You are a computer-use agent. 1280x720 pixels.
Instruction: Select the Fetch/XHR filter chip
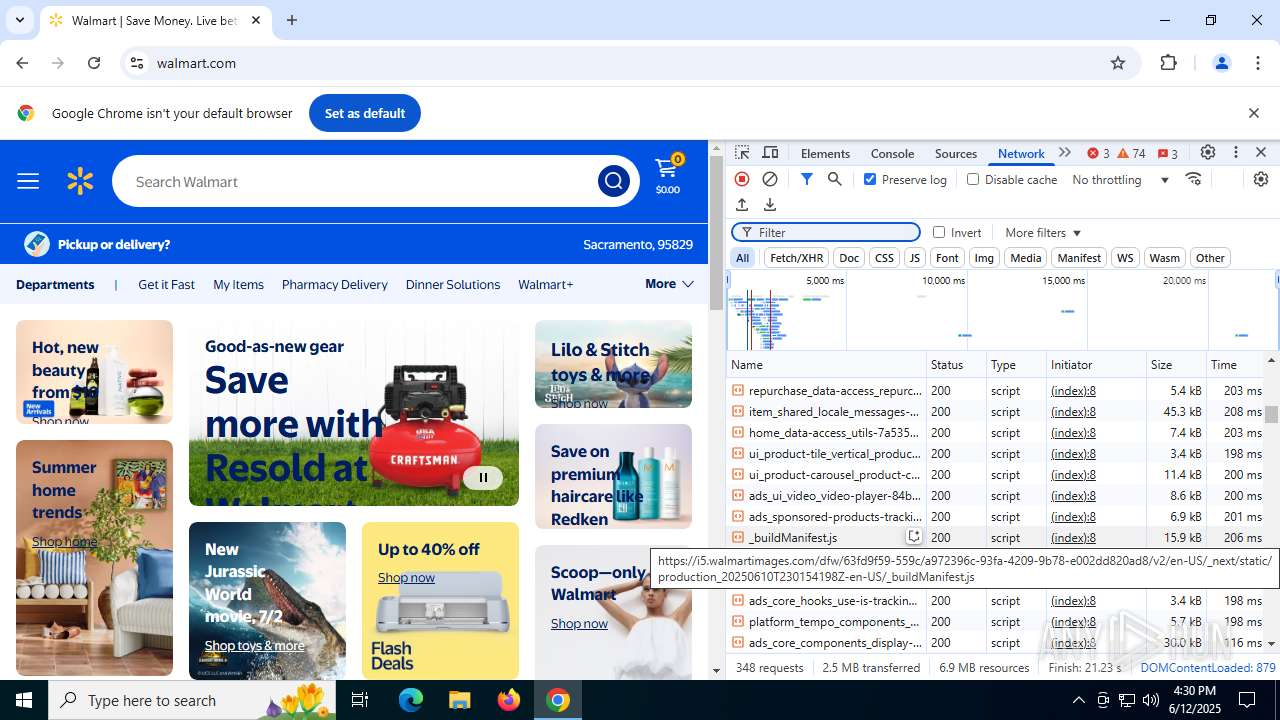tap(797, 258)
